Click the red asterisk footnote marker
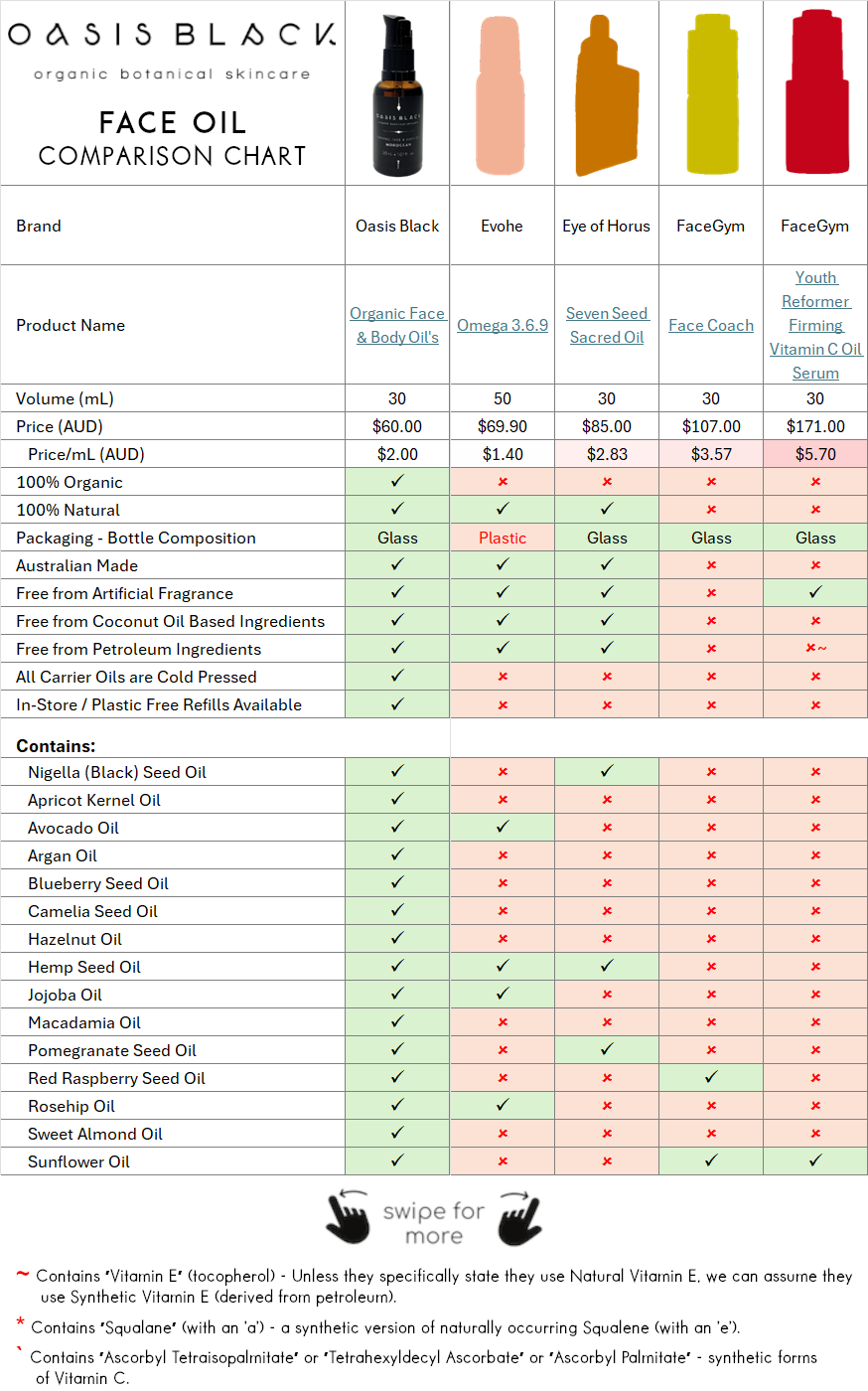868x1391 pixels. point(20,1322)
